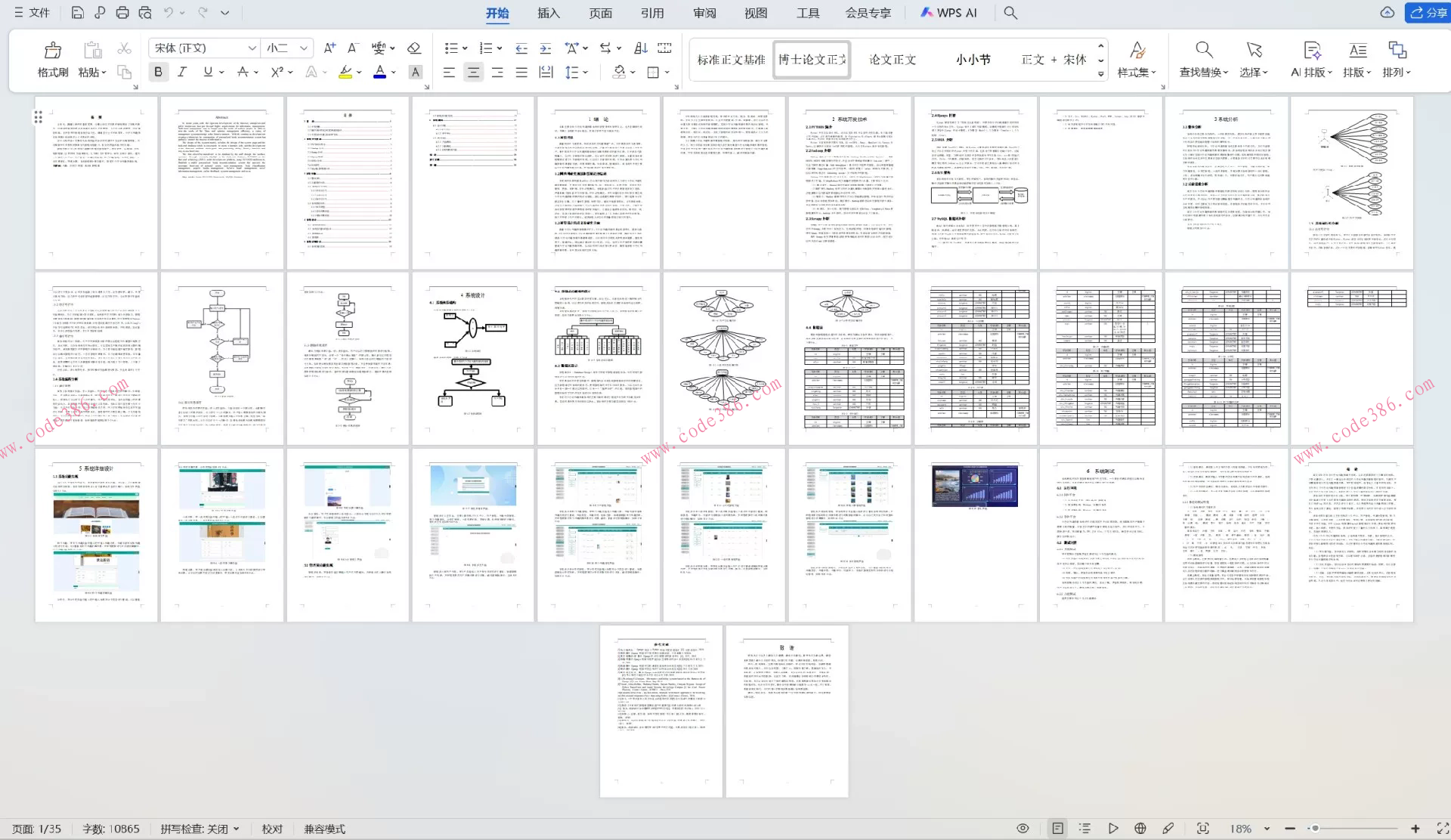Click the 分享 share button
Image resolution: width=1451 pixels, height=840 pixels.
tap(1427, 13)
